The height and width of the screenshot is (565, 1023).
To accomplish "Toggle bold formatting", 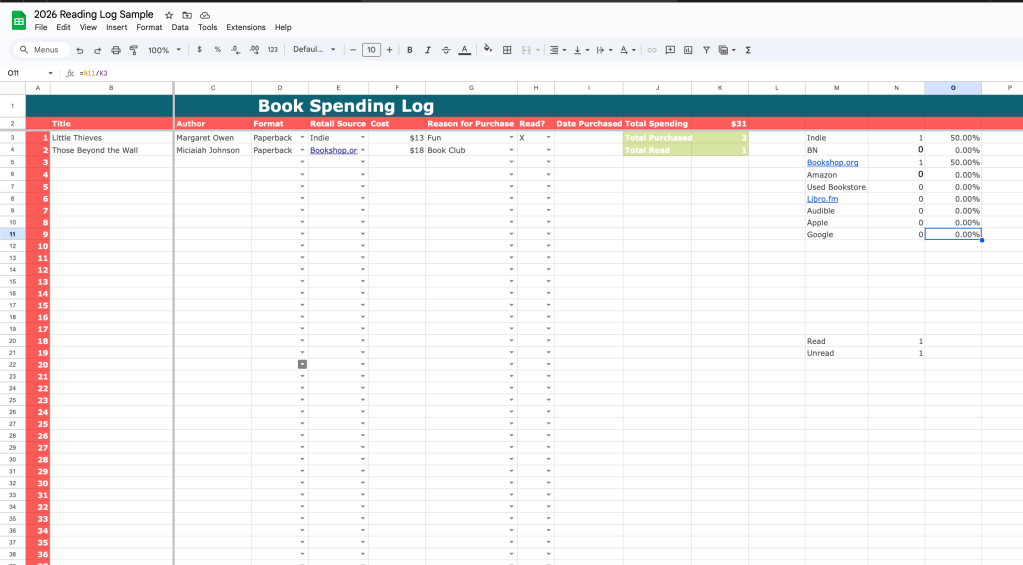I will [x=409, y=50].
